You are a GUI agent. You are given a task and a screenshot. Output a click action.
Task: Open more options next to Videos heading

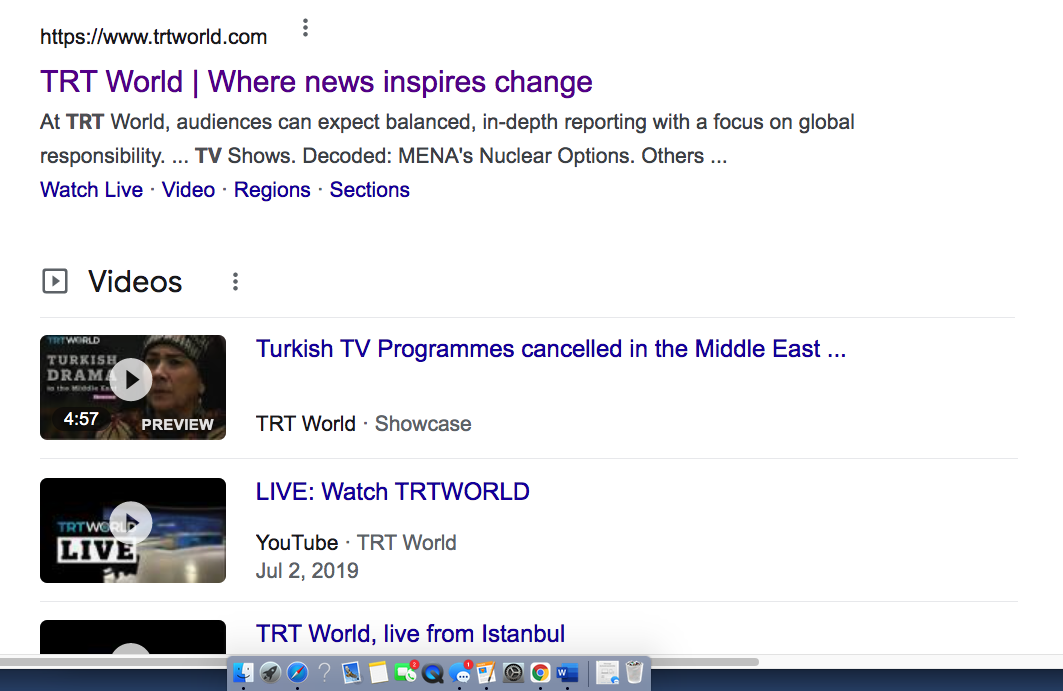tap(235, 281)
